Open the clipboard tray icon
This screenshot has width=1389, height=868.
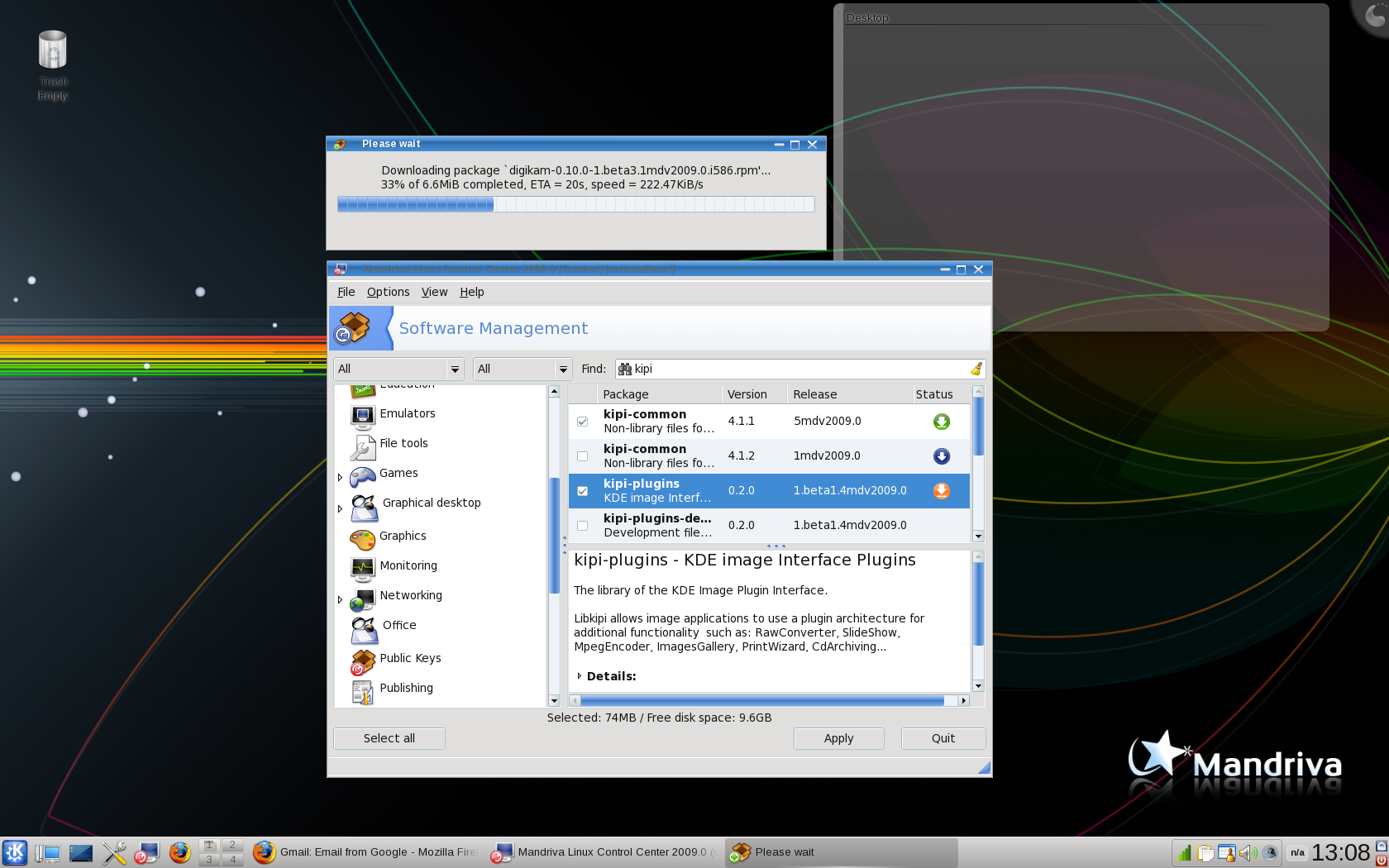[x=1205, y=852]
